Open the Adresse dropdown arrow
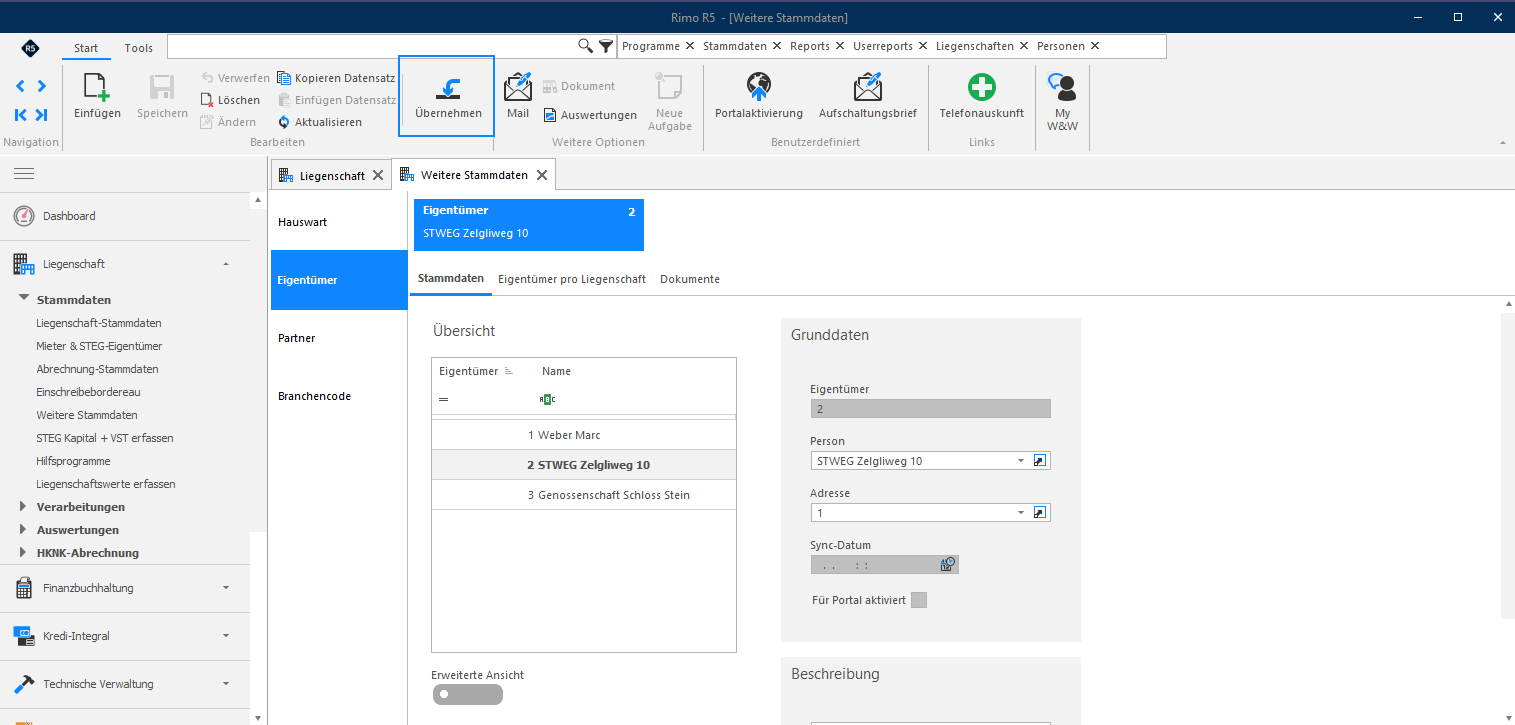Image resolution: width=1515 pixels, height=725 pixels. 1021,513
